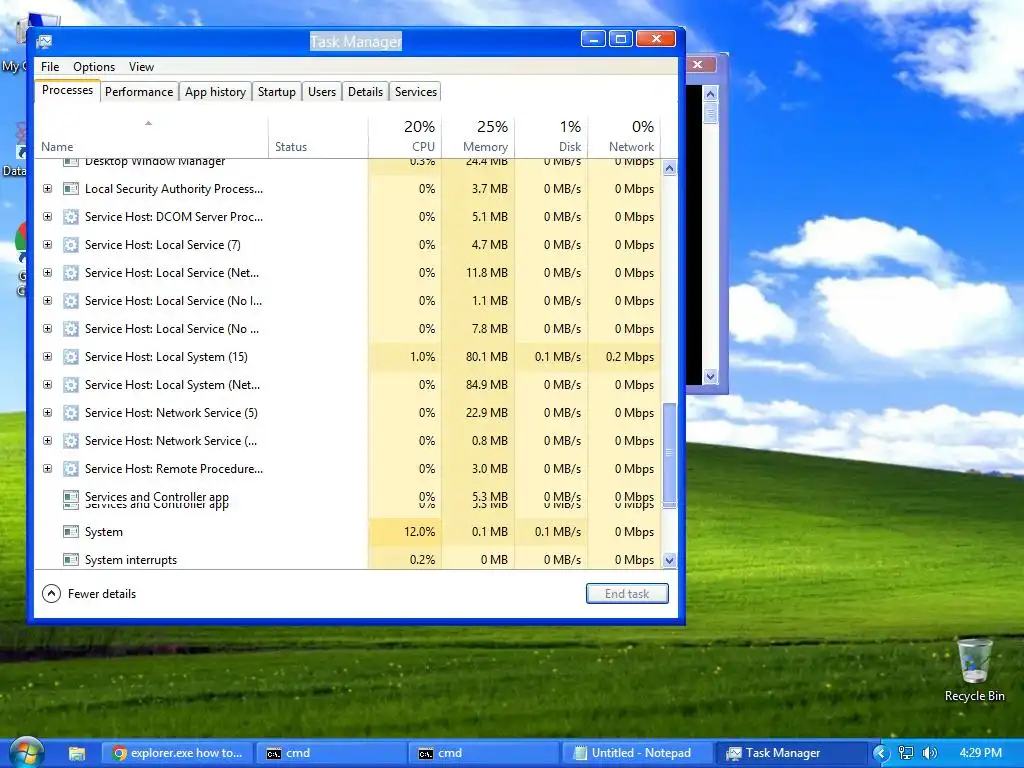Viewport: 1024px width, 768px height.
Task: Select the System interrupts row
Action: (x=348, y=560)
